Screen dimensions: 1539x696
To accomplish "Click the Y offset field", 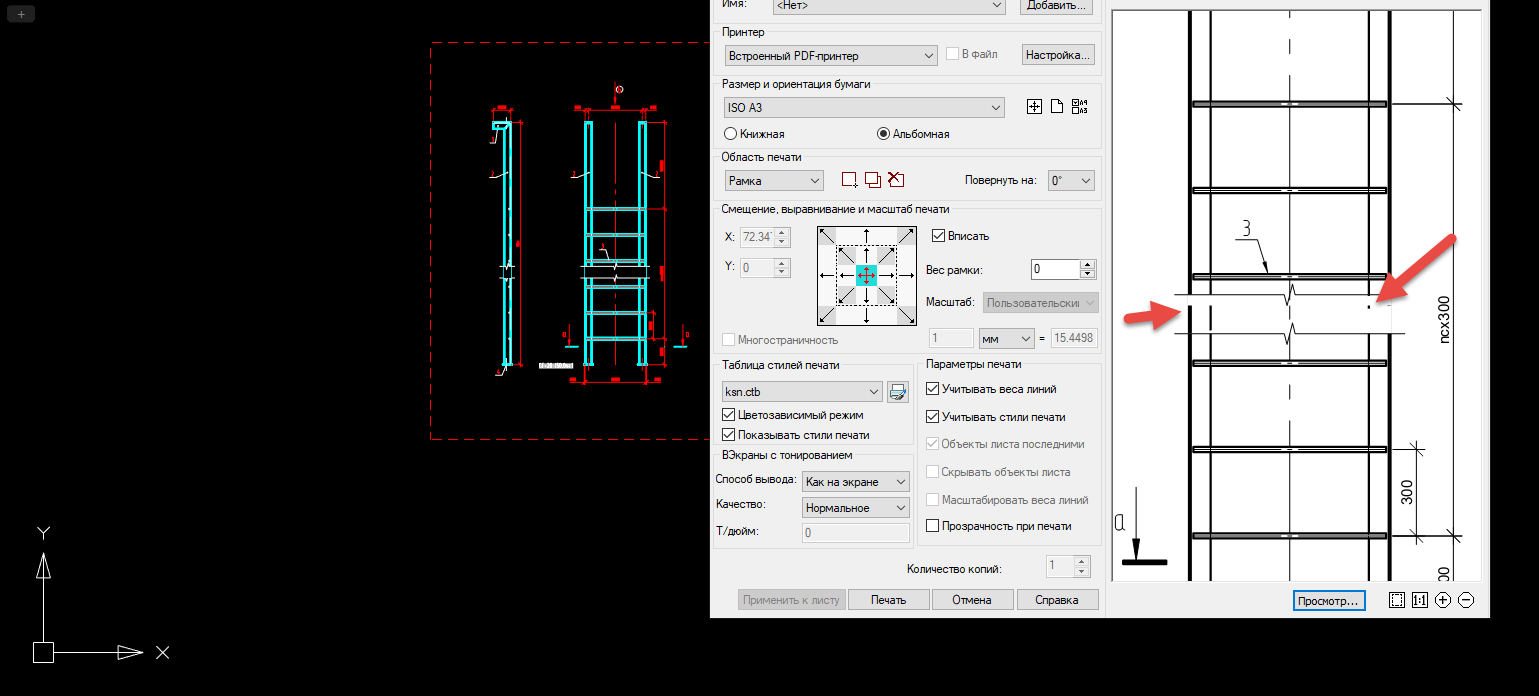I will (x=757, y=267).
